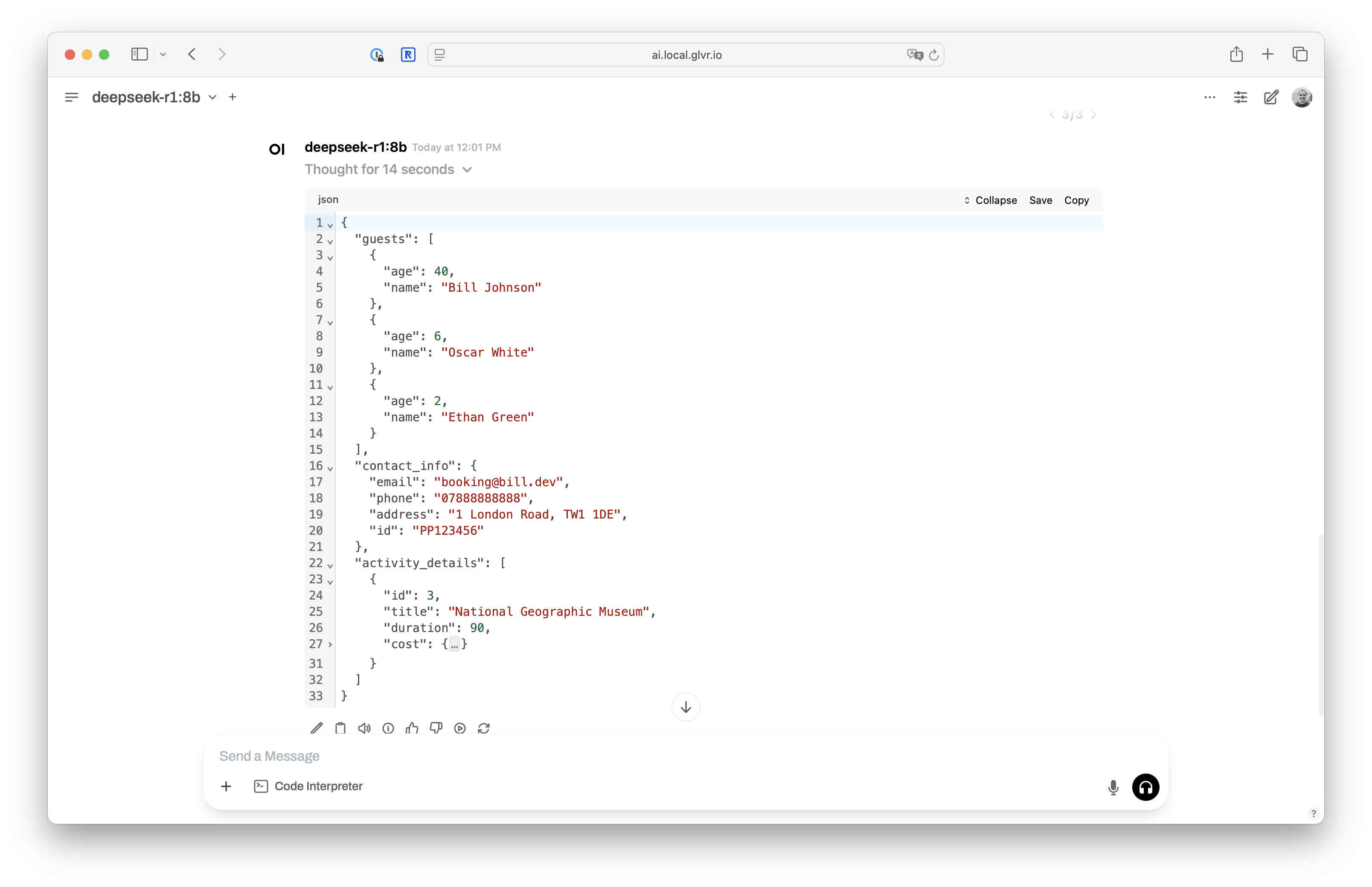Edit the response with pencil icon
Screen dimensions: 1372x887
click(x=317, y=728)
